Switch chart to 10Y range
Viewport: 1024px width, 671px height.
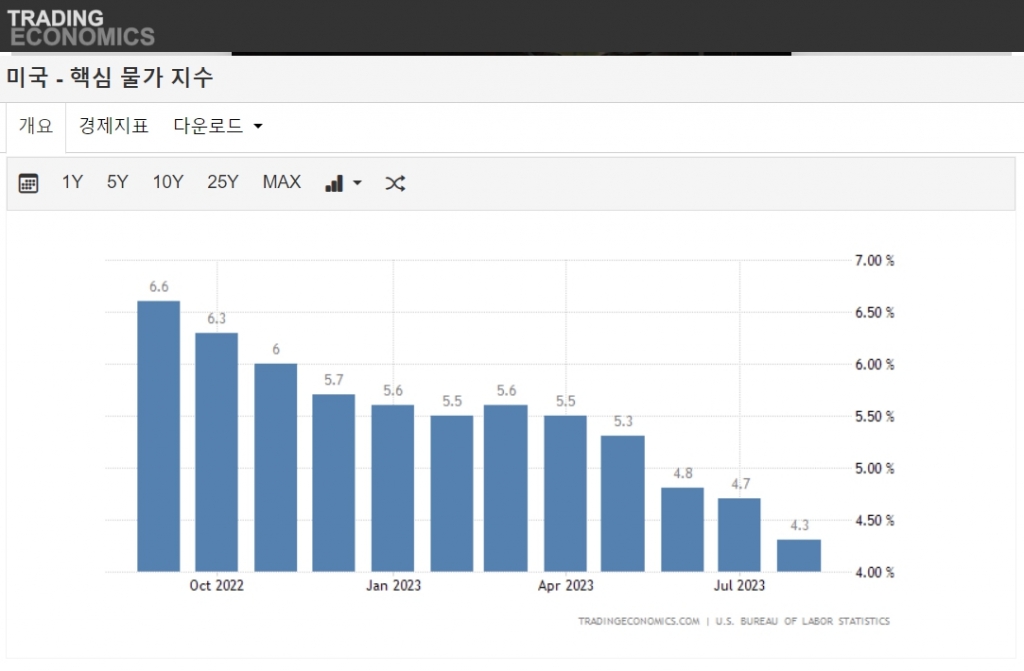168,182
